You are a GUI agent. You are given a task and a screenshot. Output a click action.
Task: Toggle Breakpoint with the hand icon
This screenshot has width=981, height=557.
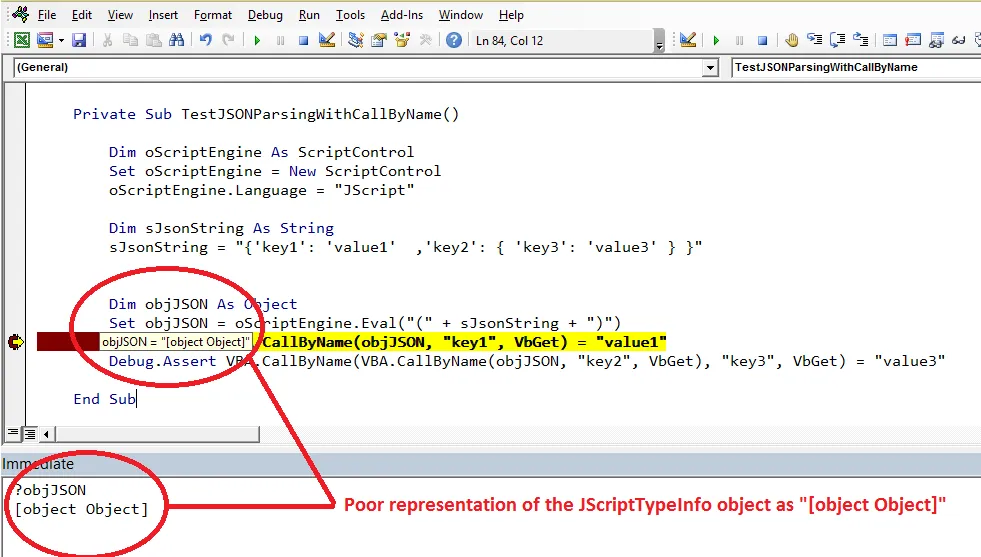coord(791,41)
